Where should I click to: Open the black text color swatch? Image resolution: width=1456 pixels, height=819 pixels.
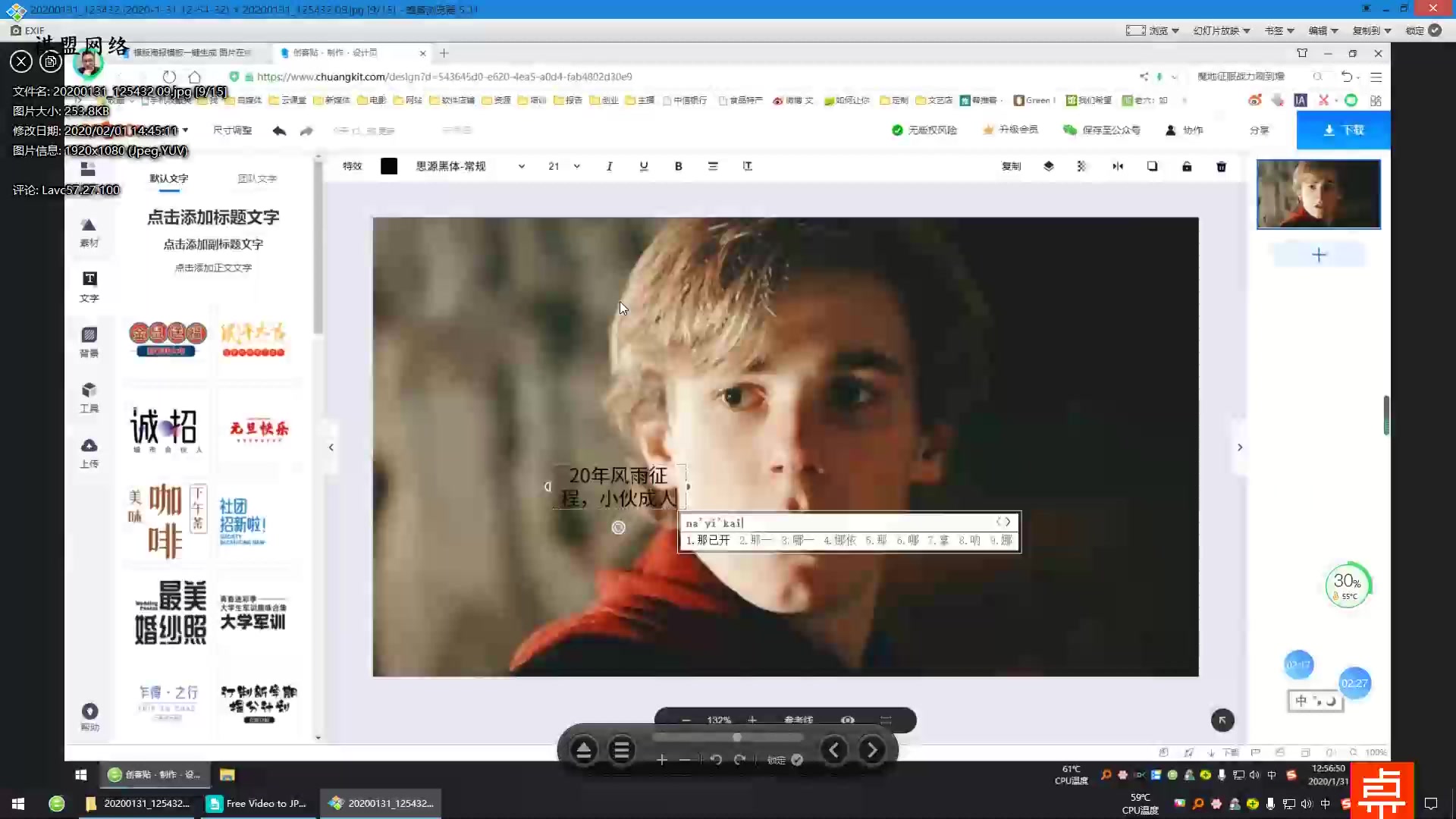(x=389, y=166)
